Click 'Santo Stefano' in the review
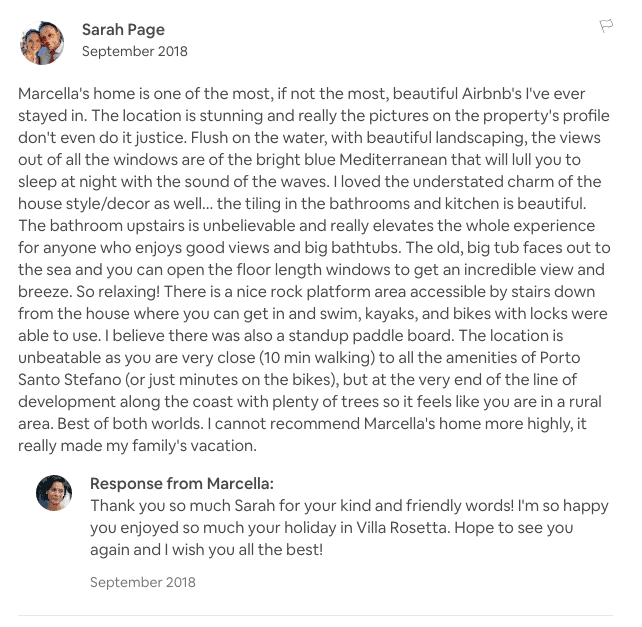Viewport: 642px width, 627px height. point(70,380)
